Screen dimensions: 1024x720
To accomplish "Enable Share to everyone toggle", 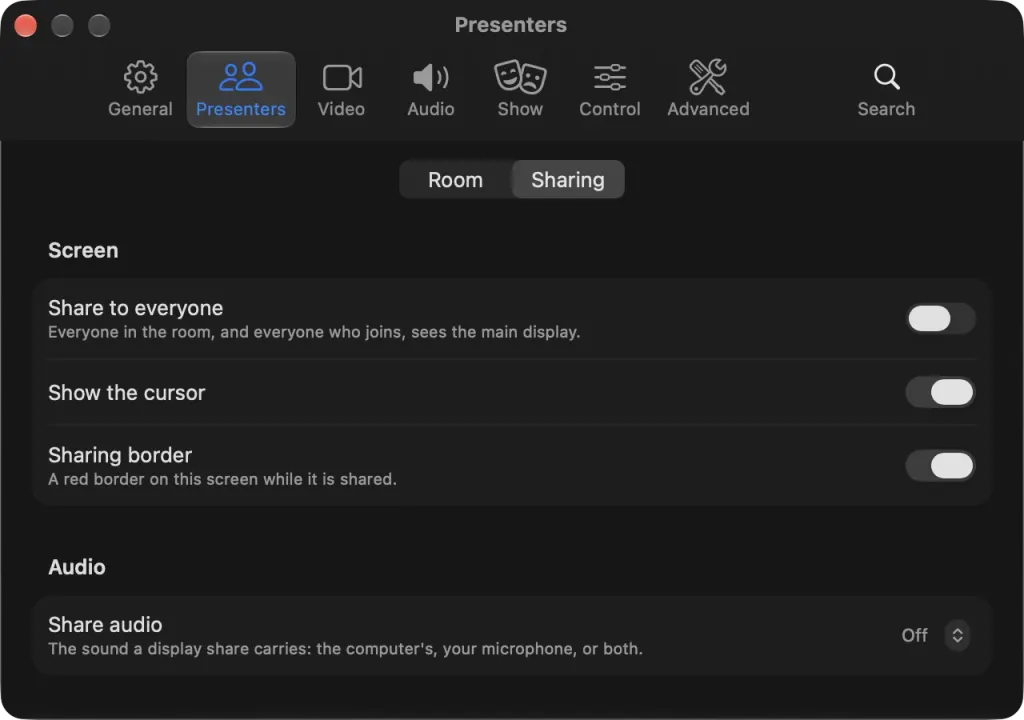I will (940, 319).
